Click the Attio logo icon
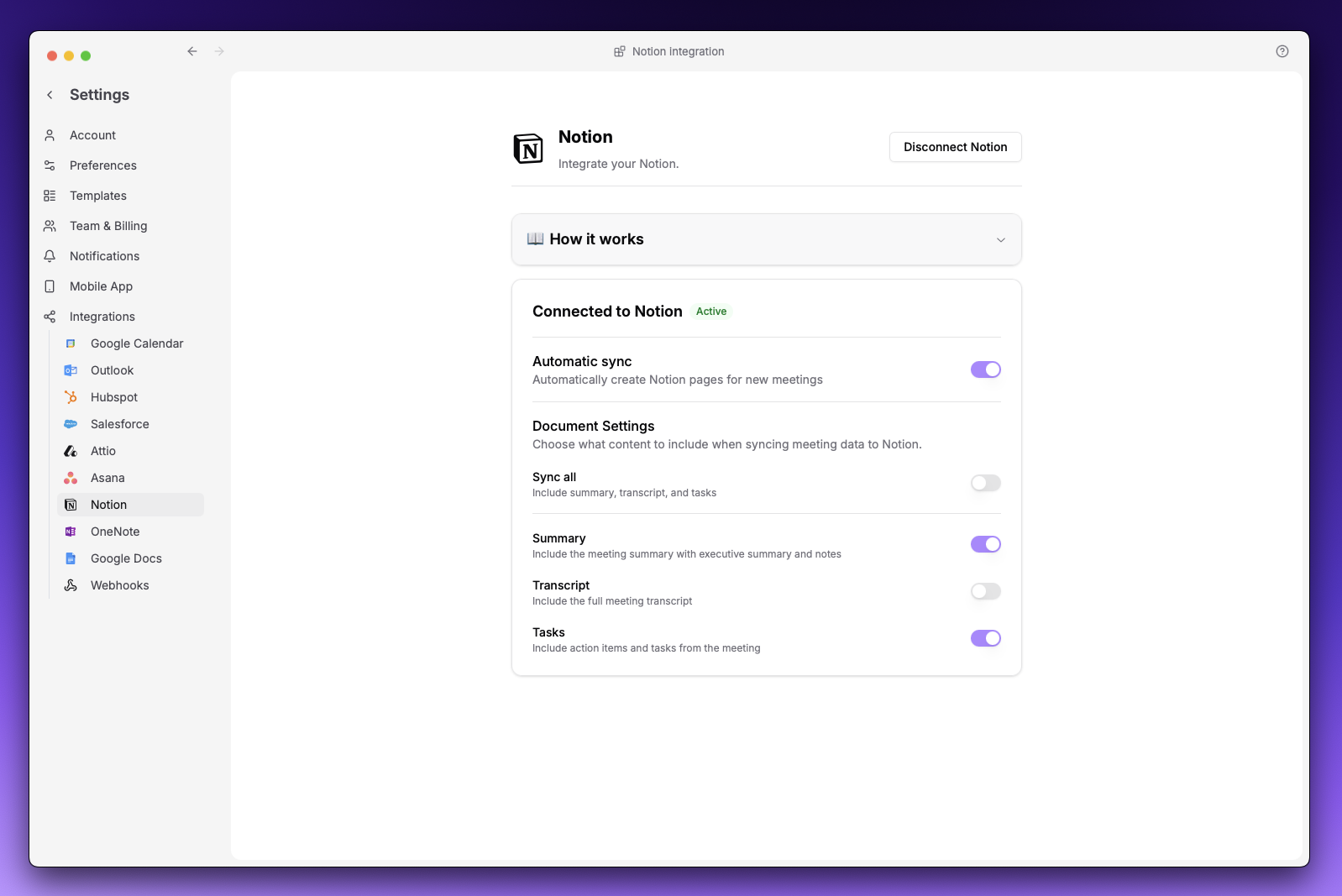The width and height of the screenshot is (1342, 896). click(71, 451)
